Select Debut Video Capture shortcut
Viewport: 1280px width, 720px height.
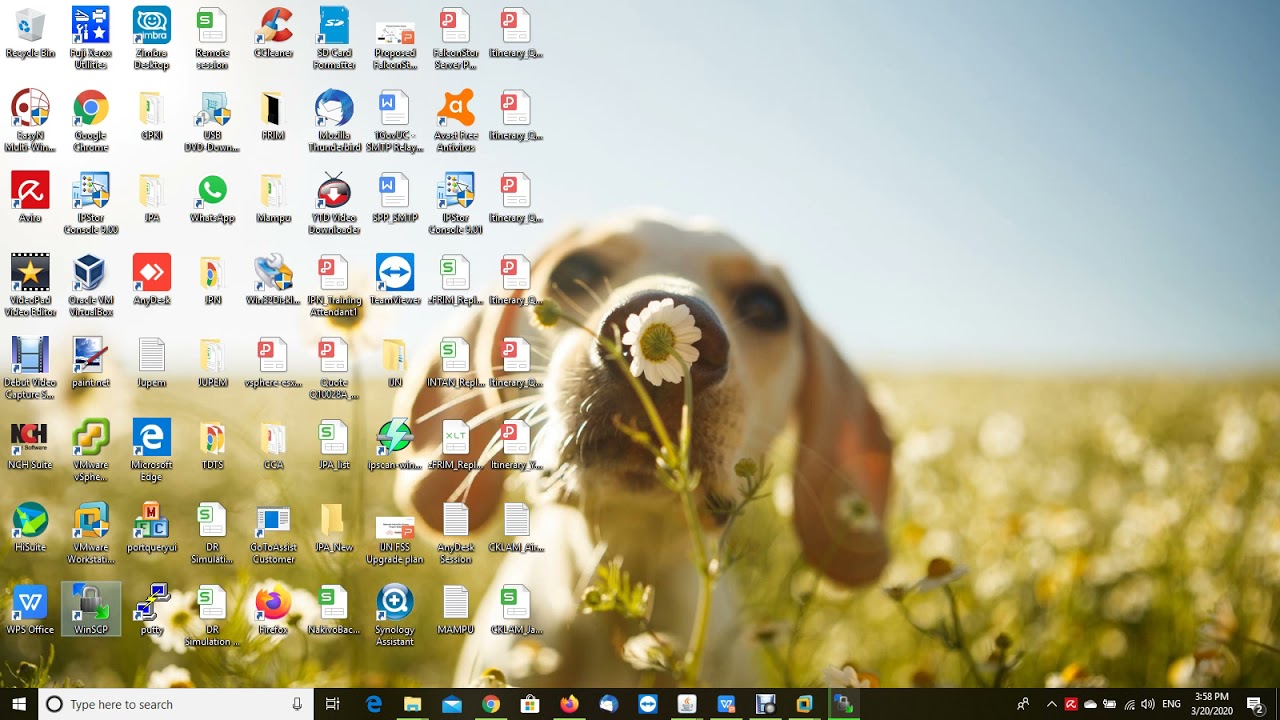click(x=30, y=367)
